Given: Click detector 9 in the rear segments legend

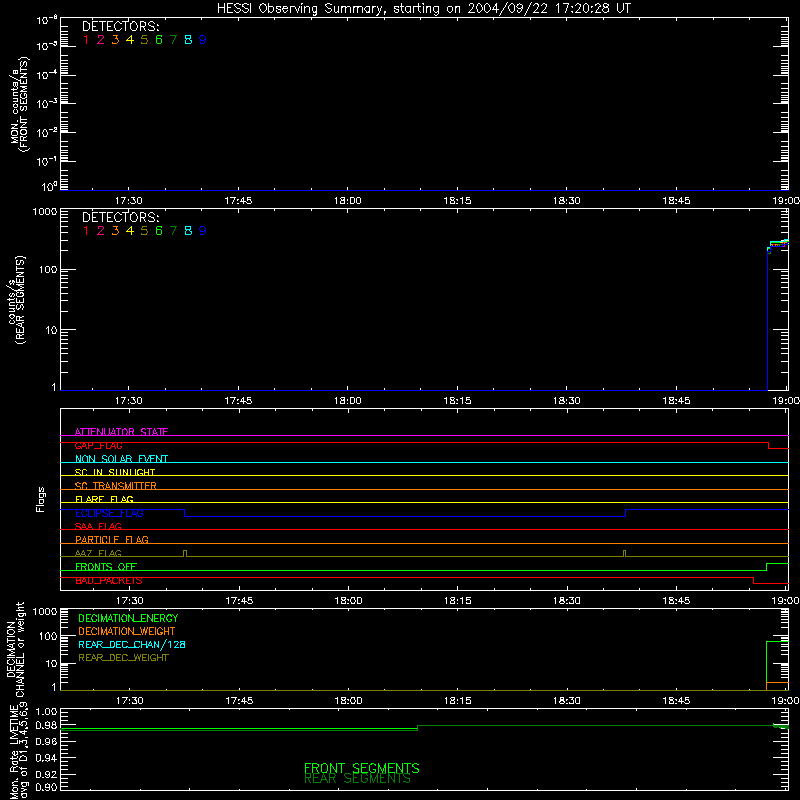Looking at the screenshot, I should click(x=203, y=231).
